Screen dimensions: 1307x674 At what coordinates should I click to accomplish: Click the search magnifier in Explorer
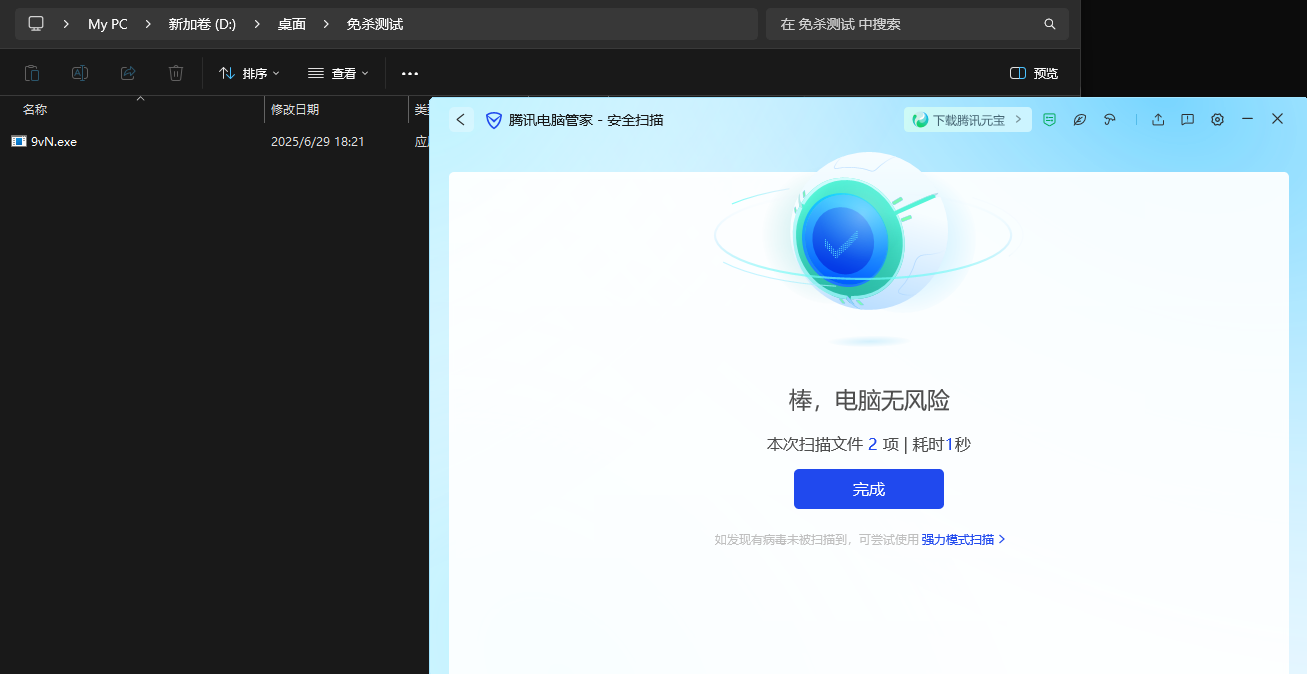(x=1049, y=24)
